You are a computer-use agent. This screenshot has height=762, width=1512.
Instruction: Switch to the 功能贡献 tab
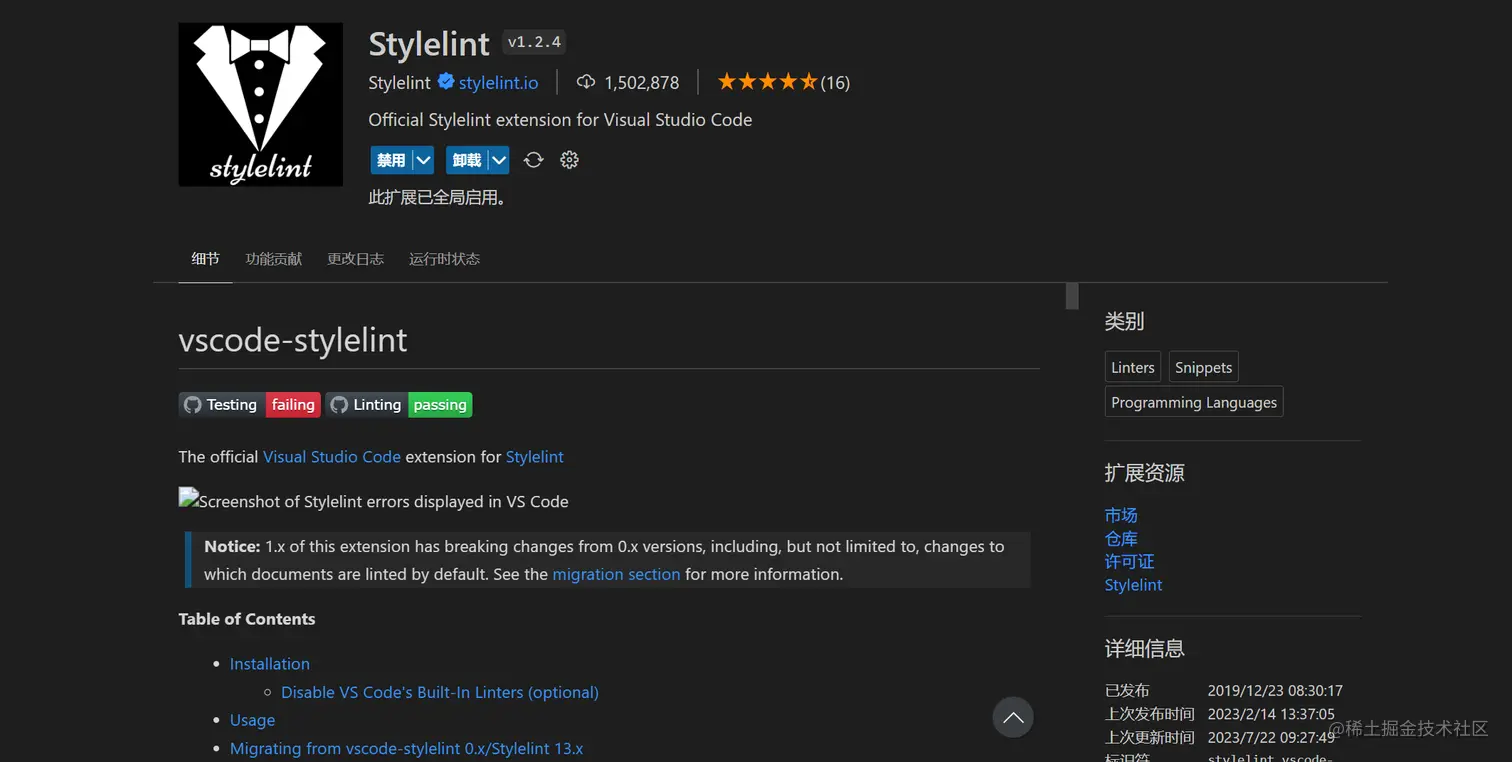pyautogui.click(x=274, y=259)
